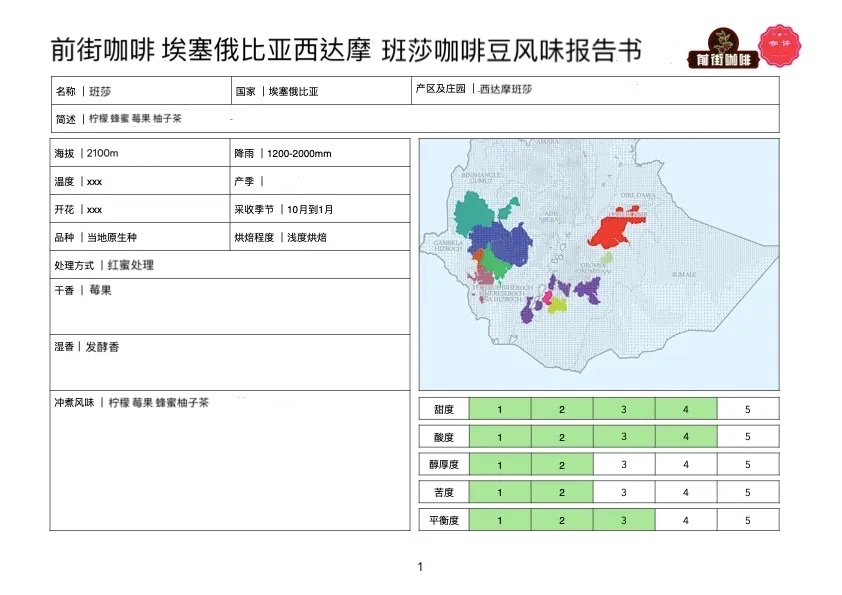Image resolution: width=842 pixels, height=595 pixels.
Task: Select rating 3 in 平衡度 row
Action: tap(624, 520)
